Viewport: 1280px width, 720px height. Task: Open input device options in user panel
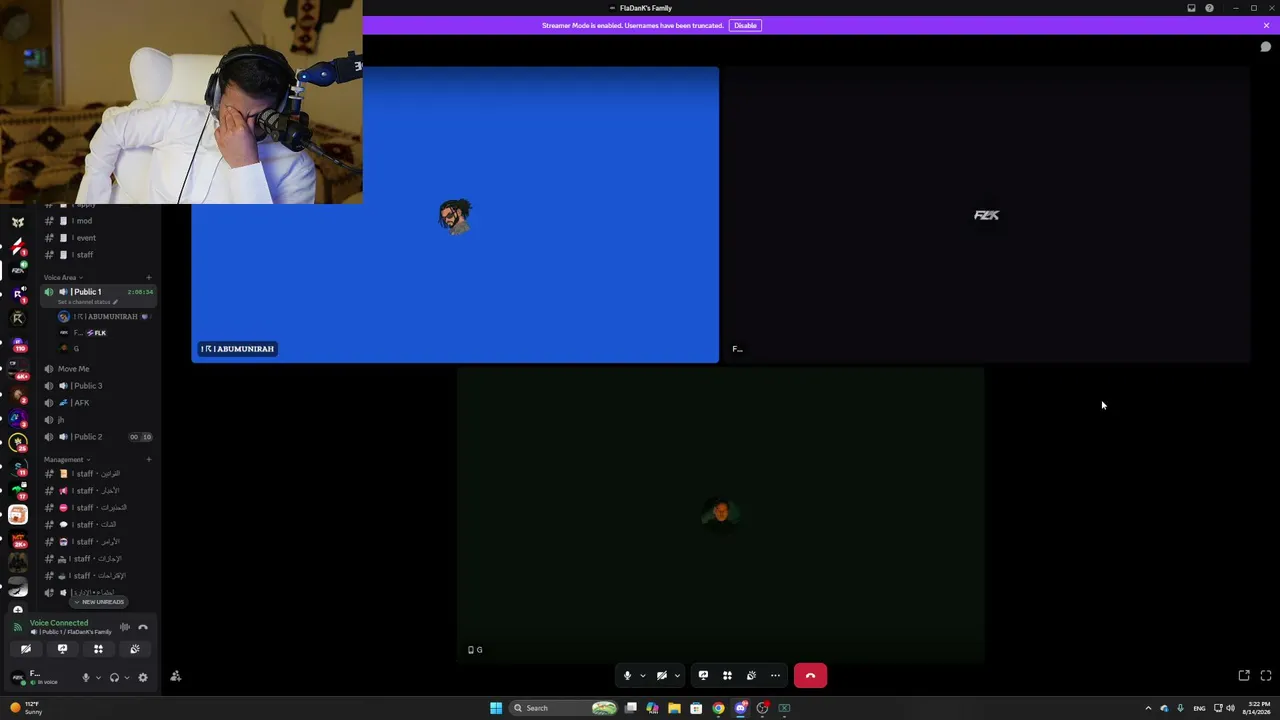tap(97, 678)
